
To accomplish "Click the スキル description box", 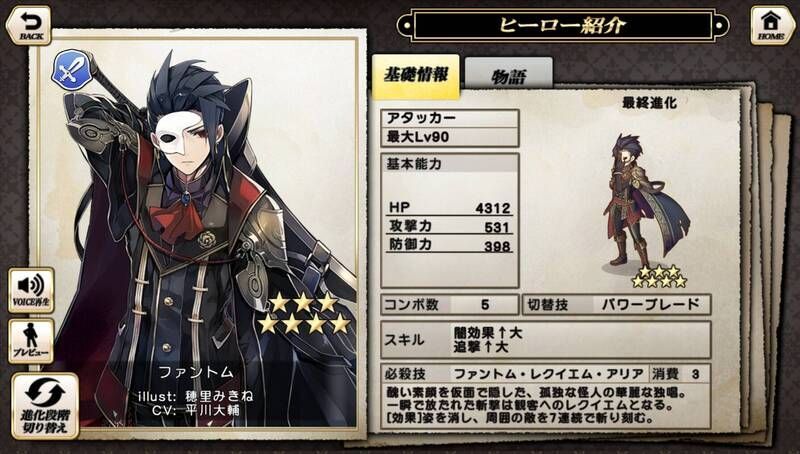I will (546, 340).
